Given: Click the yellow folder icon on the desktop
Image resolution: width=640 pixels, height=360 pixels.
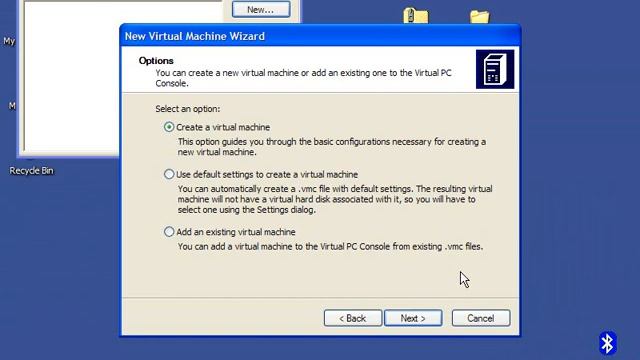Looking at the screenshot, I should click(x=480, y=16).
